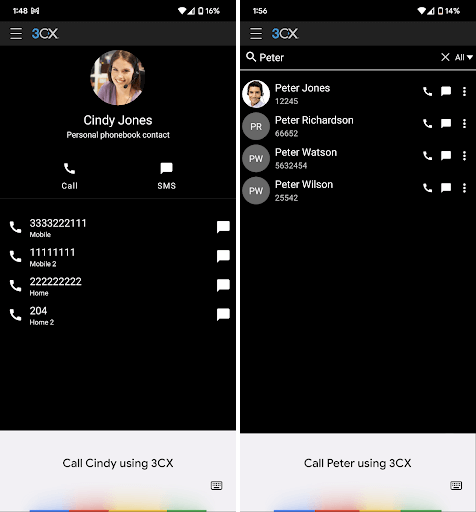Open hamburger menu on Cindy Jones screen
This screenshot has height=512, width=476.
[x=16, y=34]
